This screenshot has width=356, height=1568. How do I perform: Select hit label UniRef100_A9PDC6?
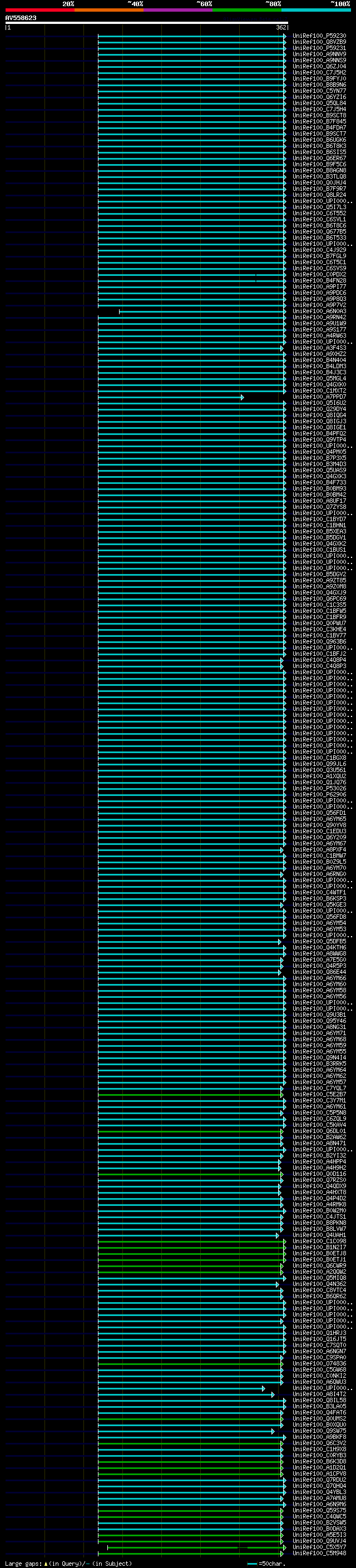[x=319, y=293]
